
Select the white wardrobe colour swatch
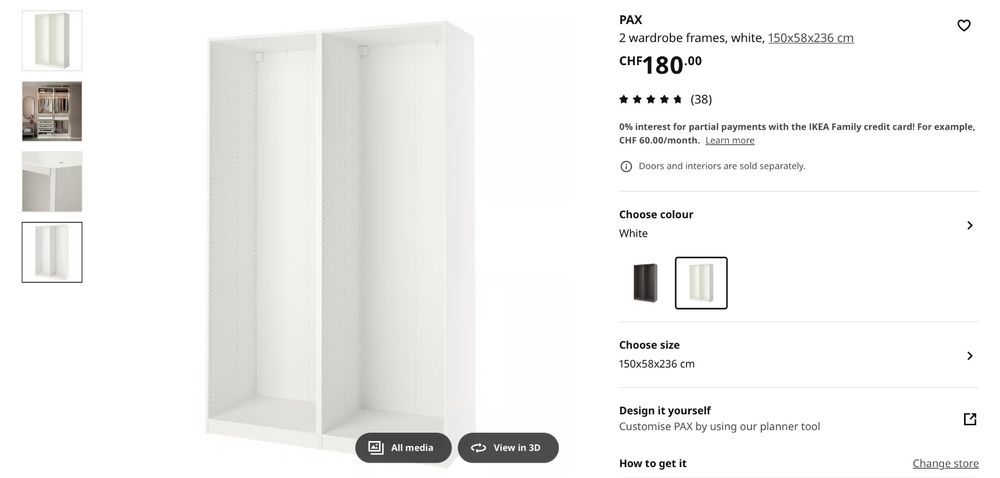click(701, 283)
